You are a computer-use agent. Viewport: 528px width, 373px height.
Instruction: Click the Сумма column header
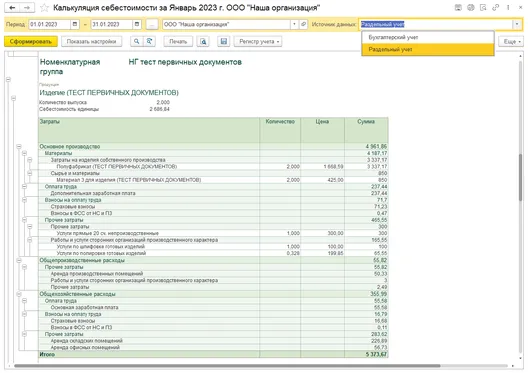[366, 130]
